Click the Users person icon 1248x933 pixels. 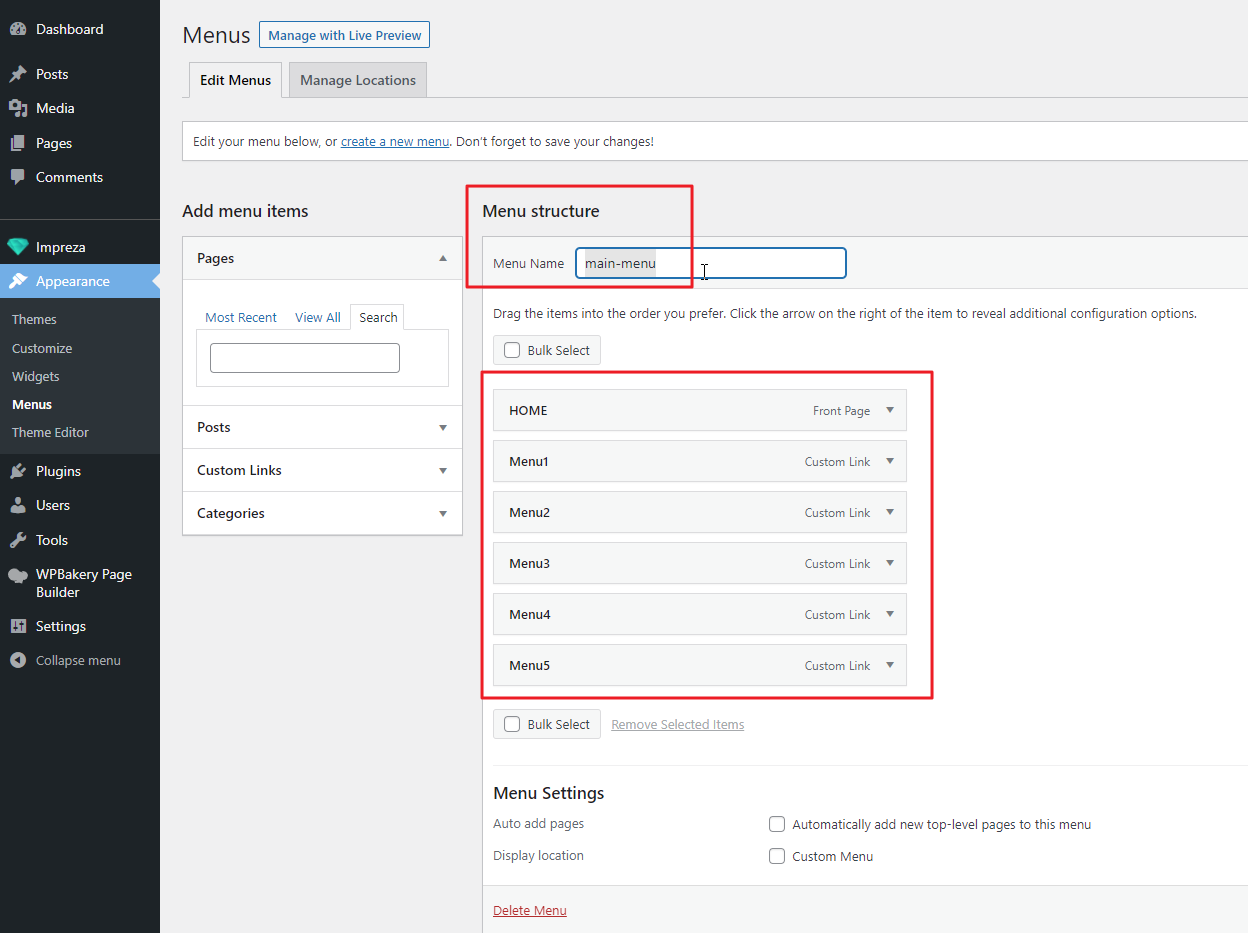pos(18,505)
